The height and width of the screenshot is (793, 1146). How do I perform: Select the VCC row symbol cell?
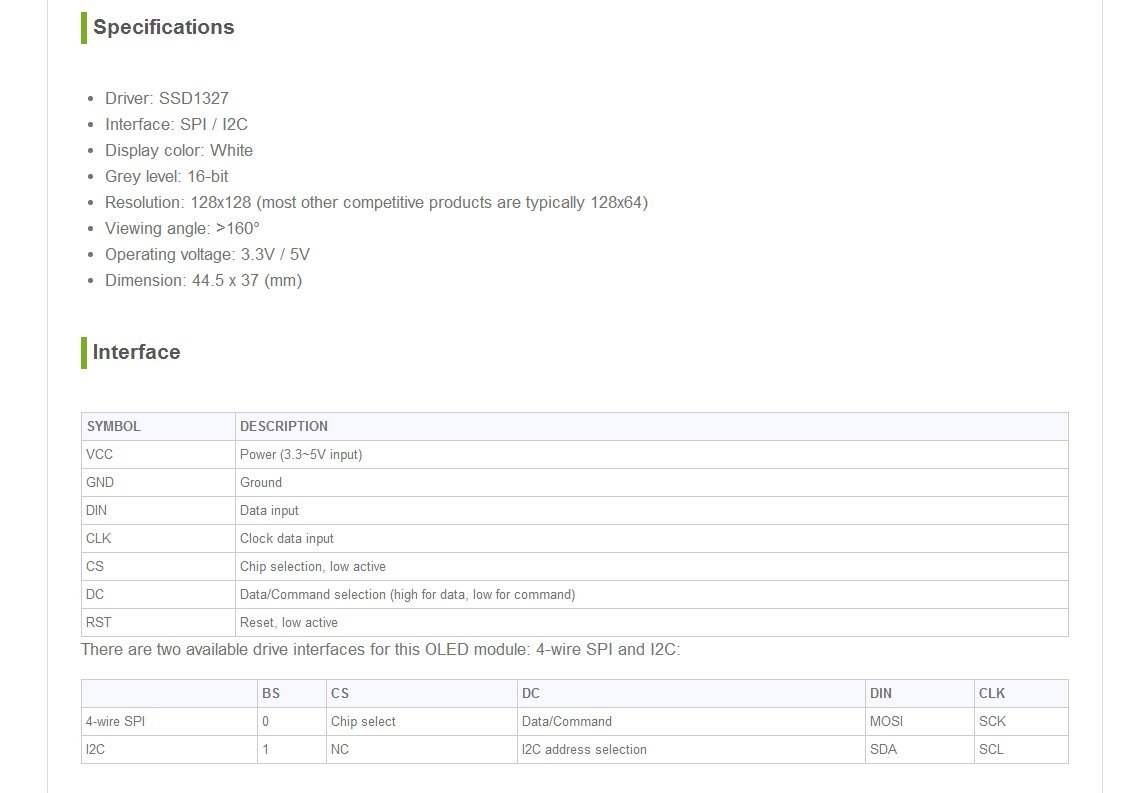click(x=100, y=454)
